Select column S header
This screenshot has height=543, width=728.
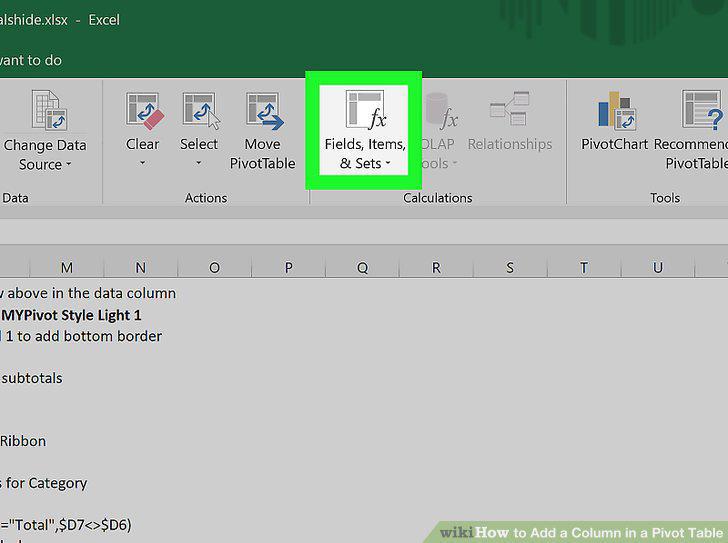point(510,267)
